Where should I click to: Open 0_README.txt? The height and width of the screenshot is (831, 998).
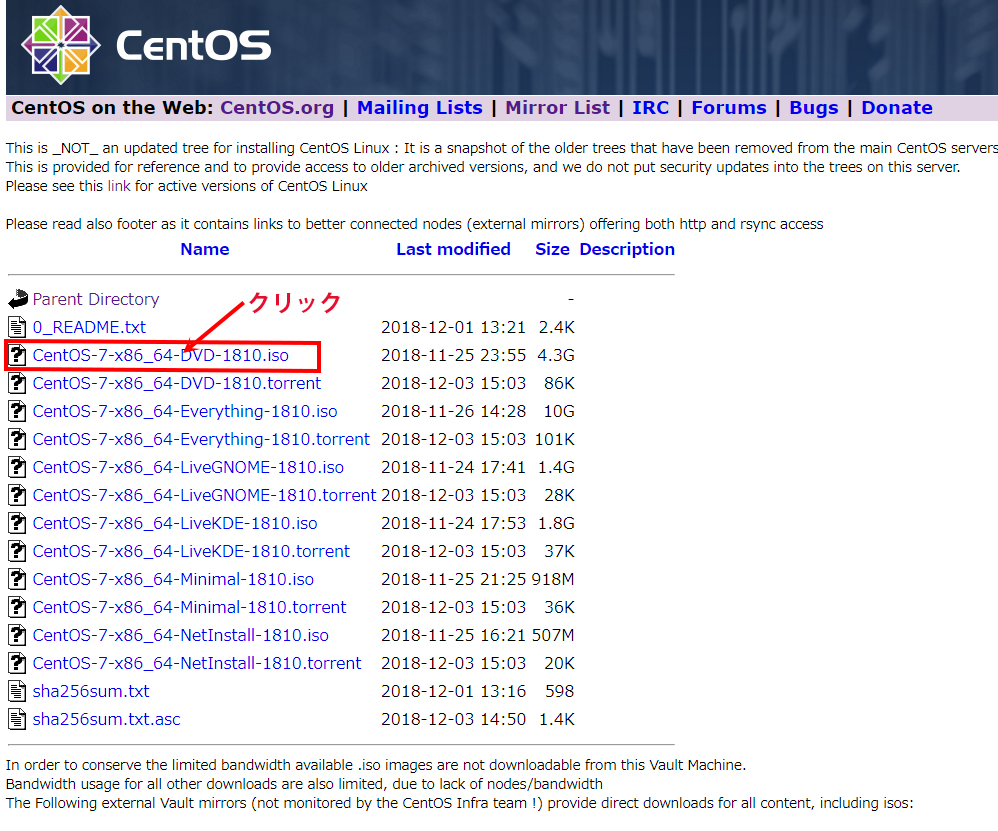point(89,327)
